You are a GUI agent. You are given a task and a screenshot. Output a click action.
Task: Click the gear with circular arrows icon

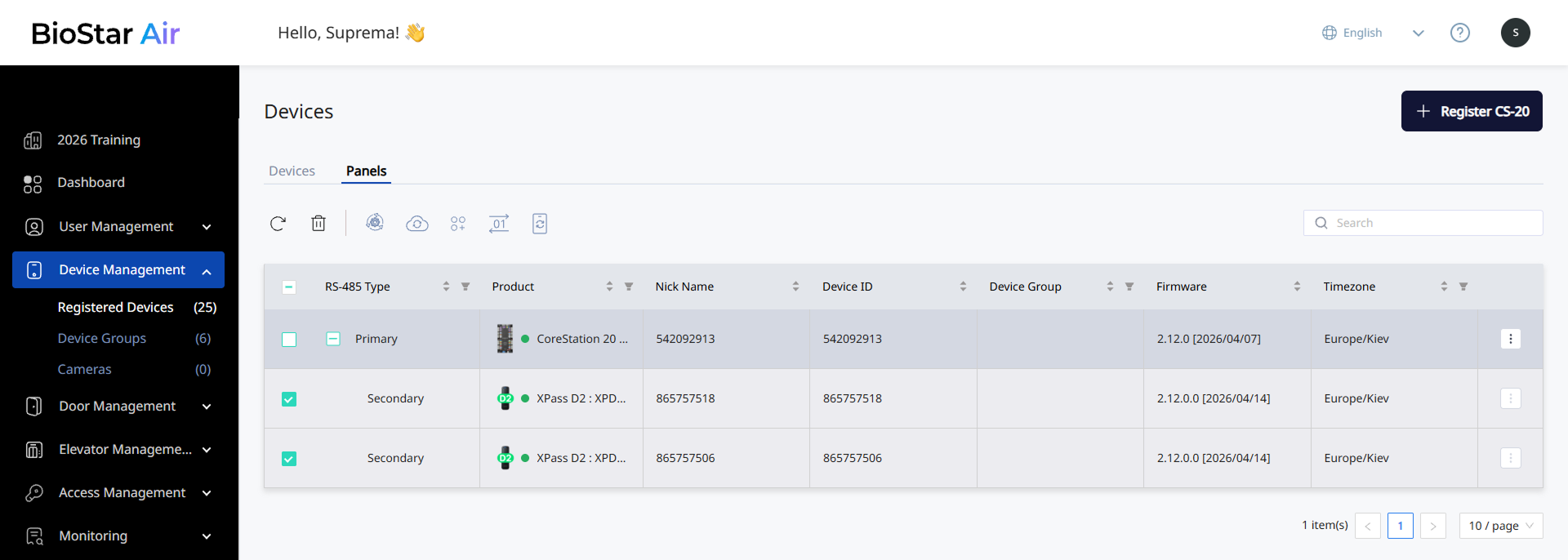[375, 223]
